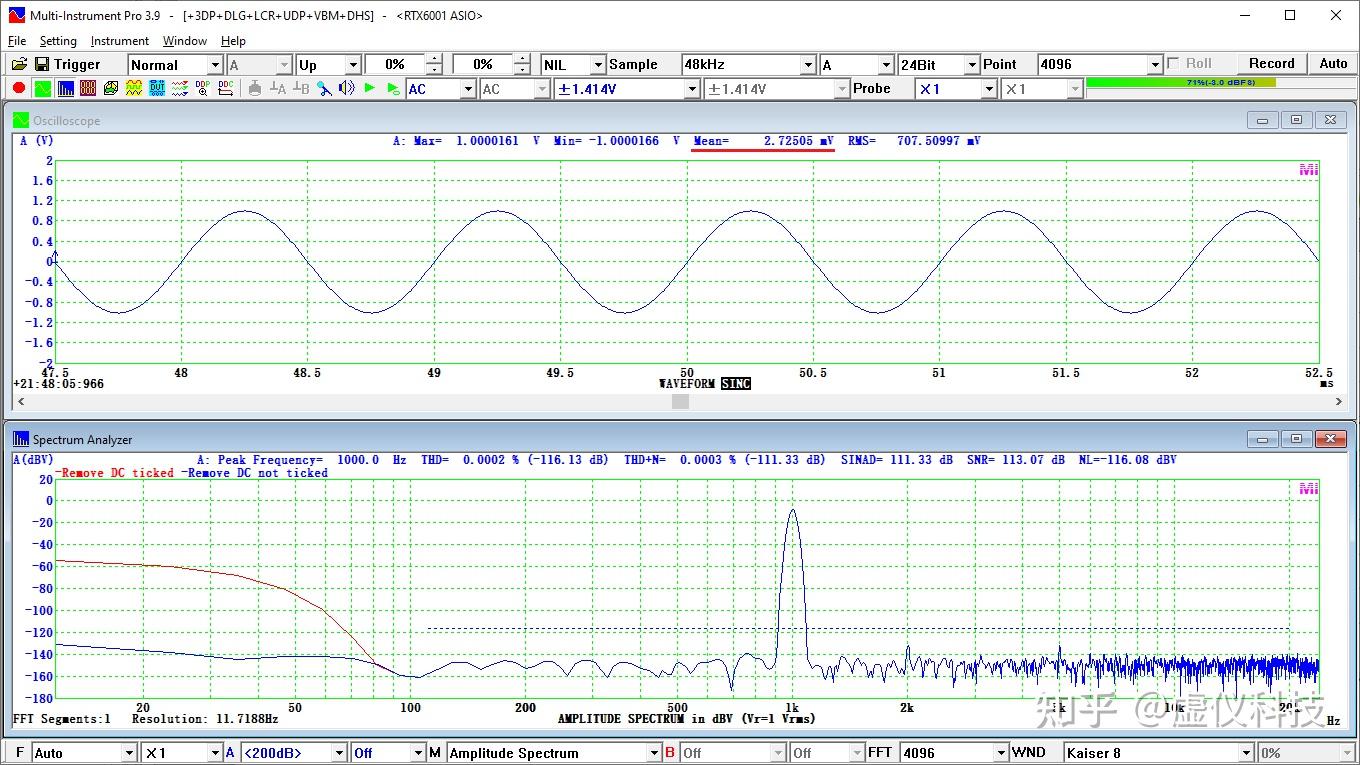Click the oscilloscope horizontal scrollbar thumb

click(x=680, y=401)
